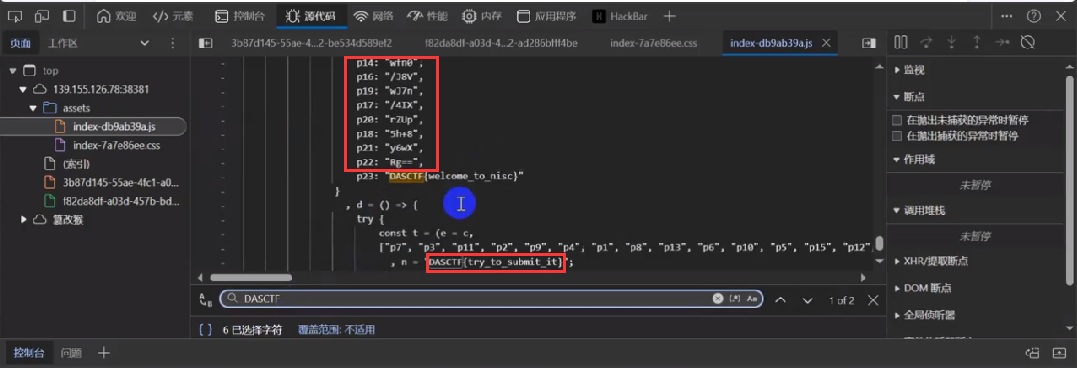1077x368 pixels.
Task: Step into next function call icon
Action: pyautogui.click(x=951, y=43)
